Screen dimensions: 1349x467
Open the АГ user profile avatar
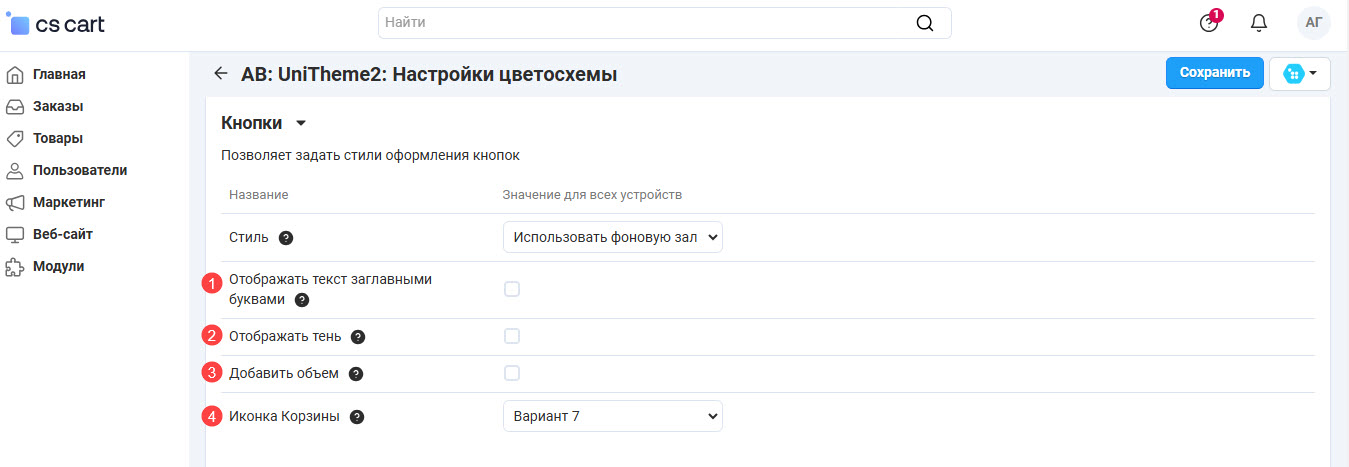point(1313,23)
